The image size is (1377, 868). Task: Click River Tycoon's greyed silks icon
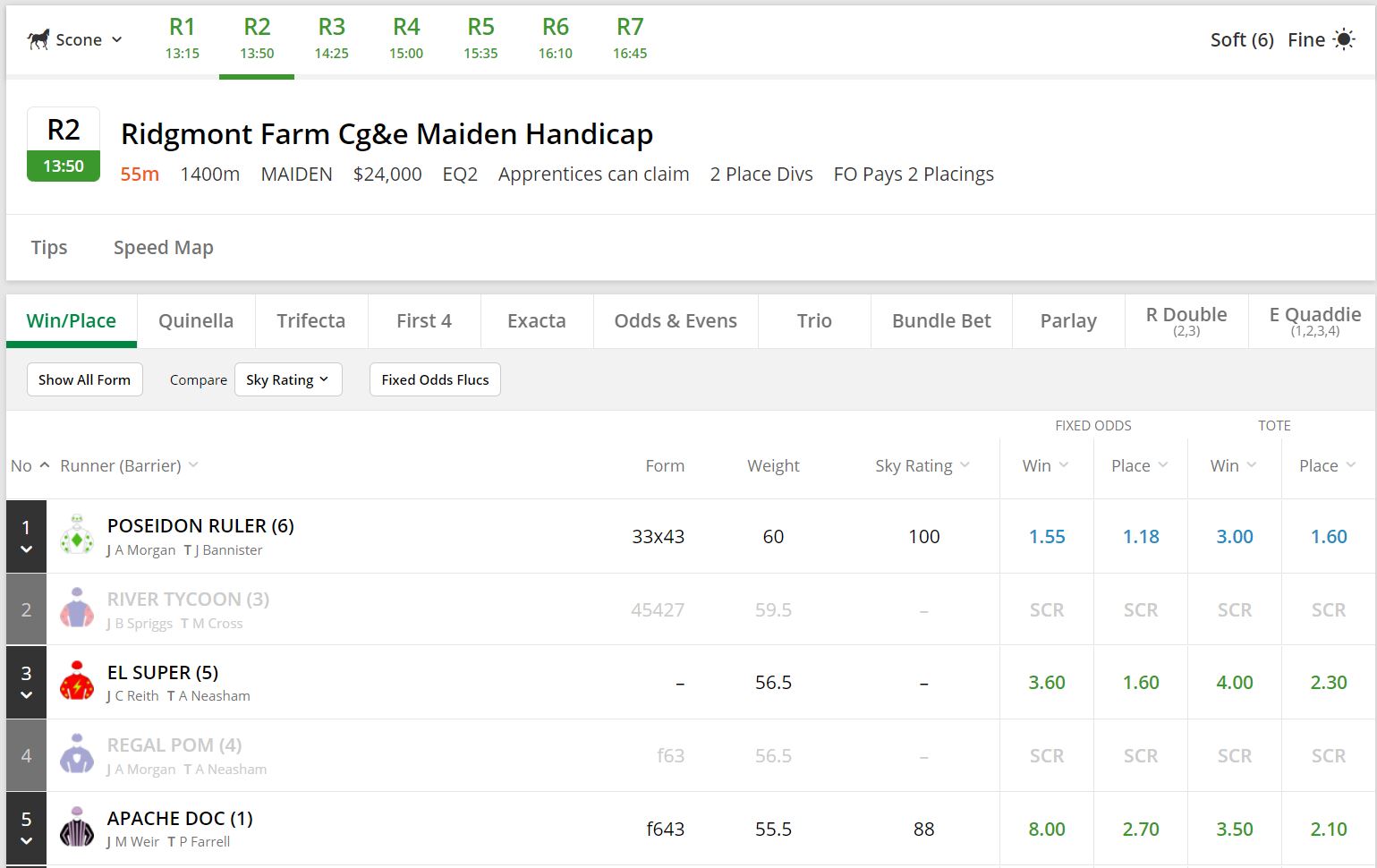[x=77, y=608]
